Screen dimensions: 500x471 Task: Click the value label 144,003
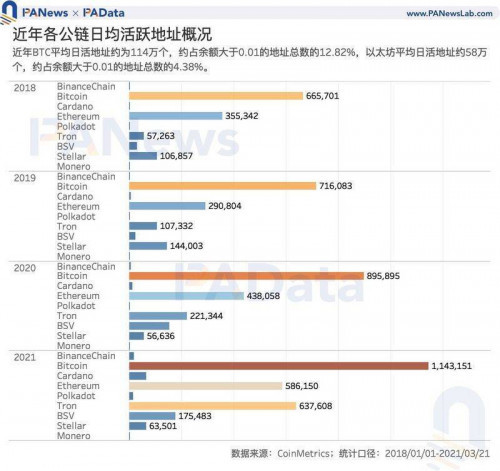coord(186,246)
